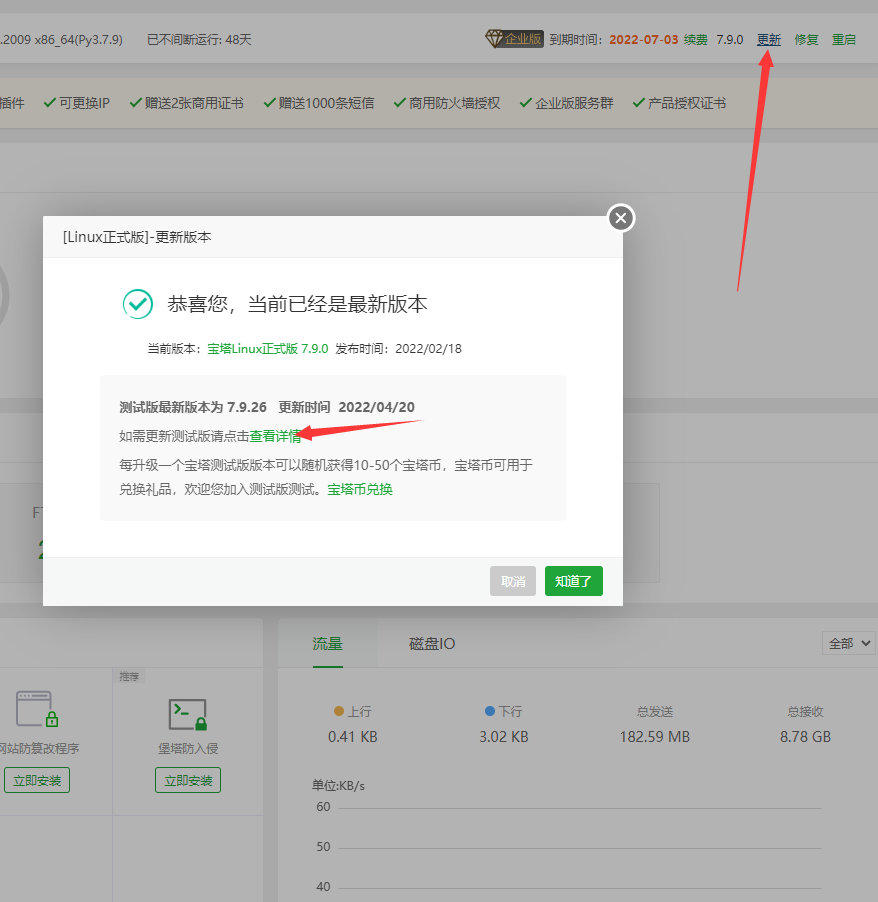Screen dimensions: 878x902
Task: Click the 产品授权证书 feature item
Action: 680,103
